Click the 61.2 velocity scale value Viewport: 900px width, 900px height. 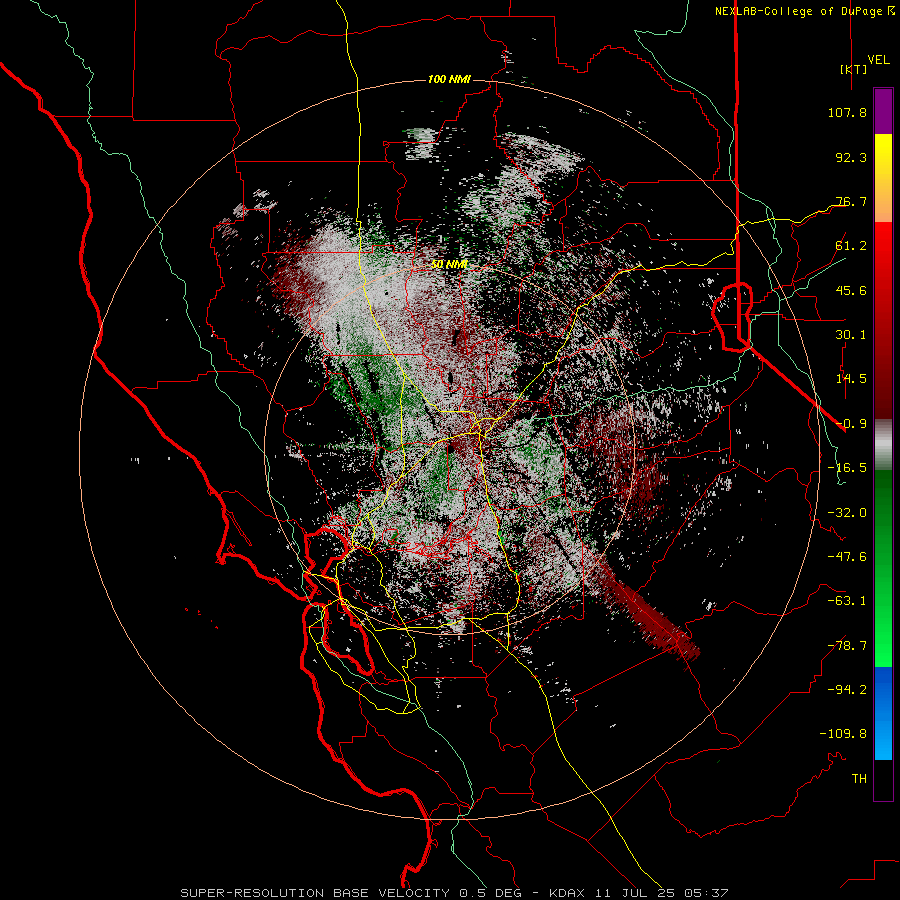point(851,246)
